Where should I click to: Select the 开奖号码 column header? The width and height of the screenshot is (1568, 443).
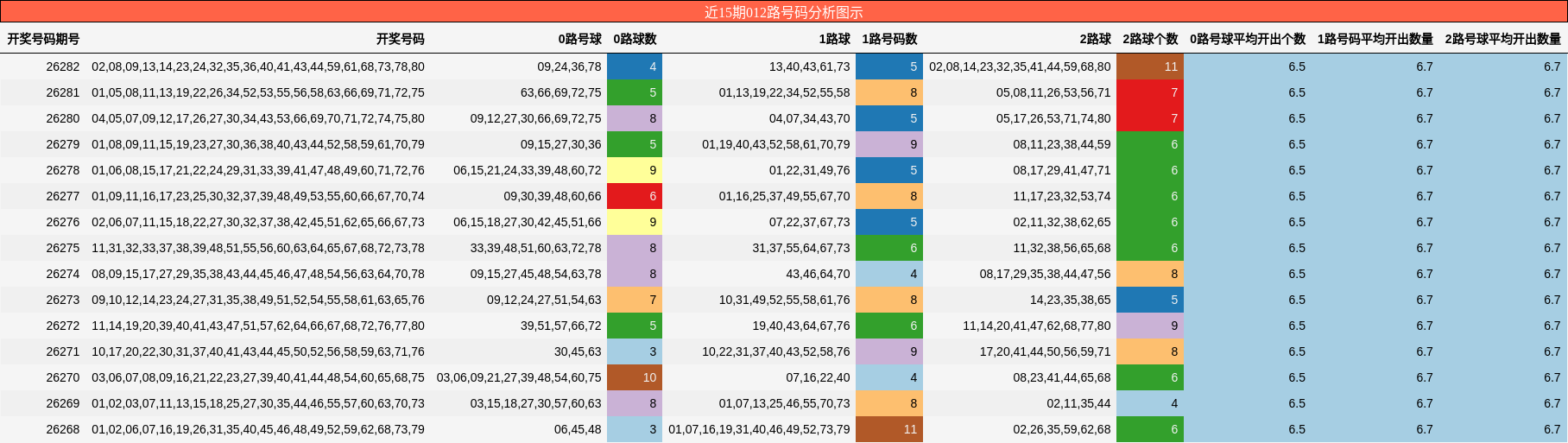(x=401, y=39)
